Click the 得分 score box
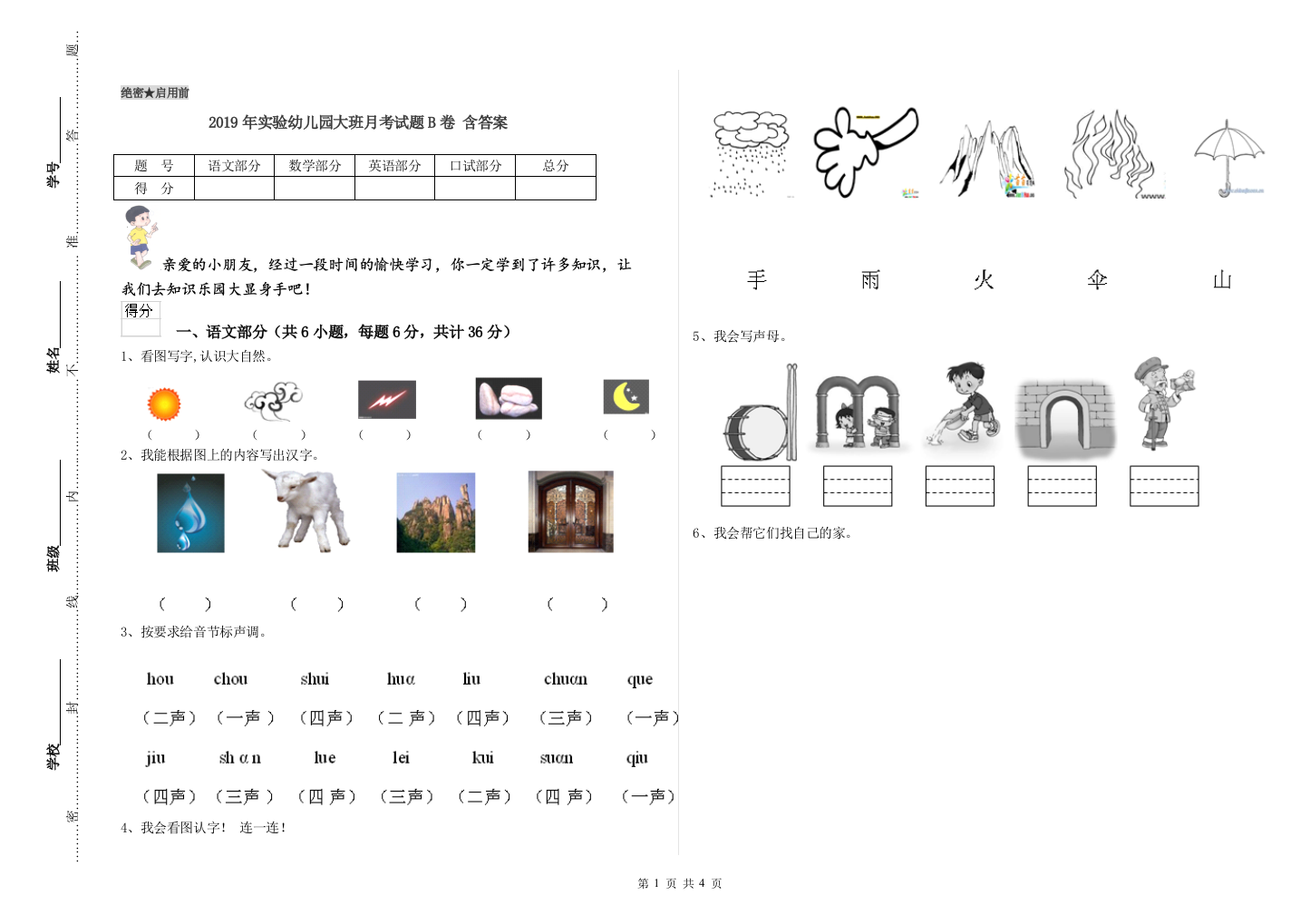 pyautogui.click(x=141, y=319)
